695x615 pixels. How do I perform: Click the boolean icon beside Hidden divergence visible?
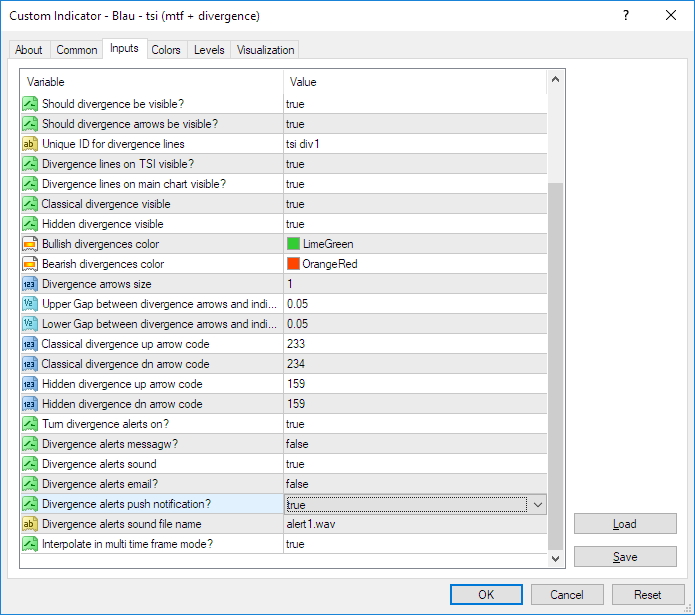(30, 224)
